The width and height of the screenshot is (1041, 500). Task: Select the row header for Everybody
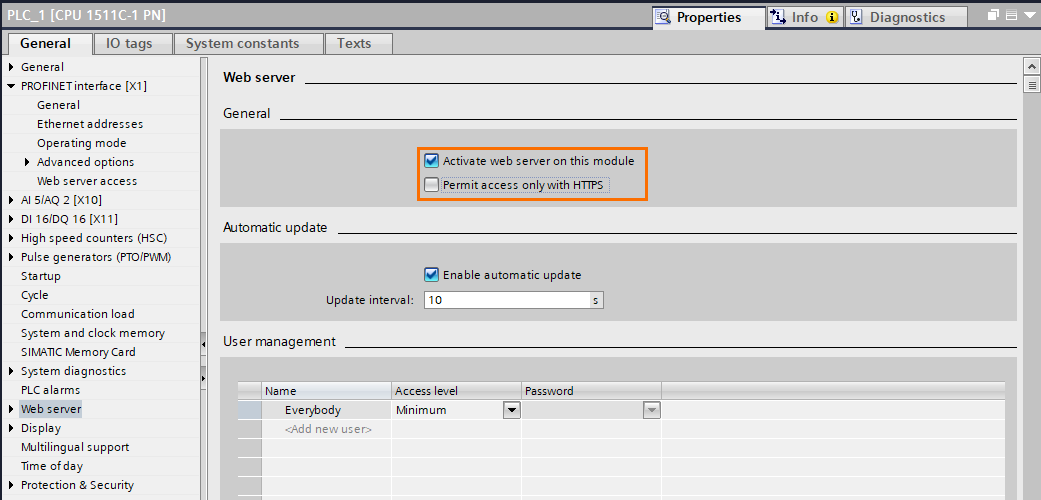250,410
